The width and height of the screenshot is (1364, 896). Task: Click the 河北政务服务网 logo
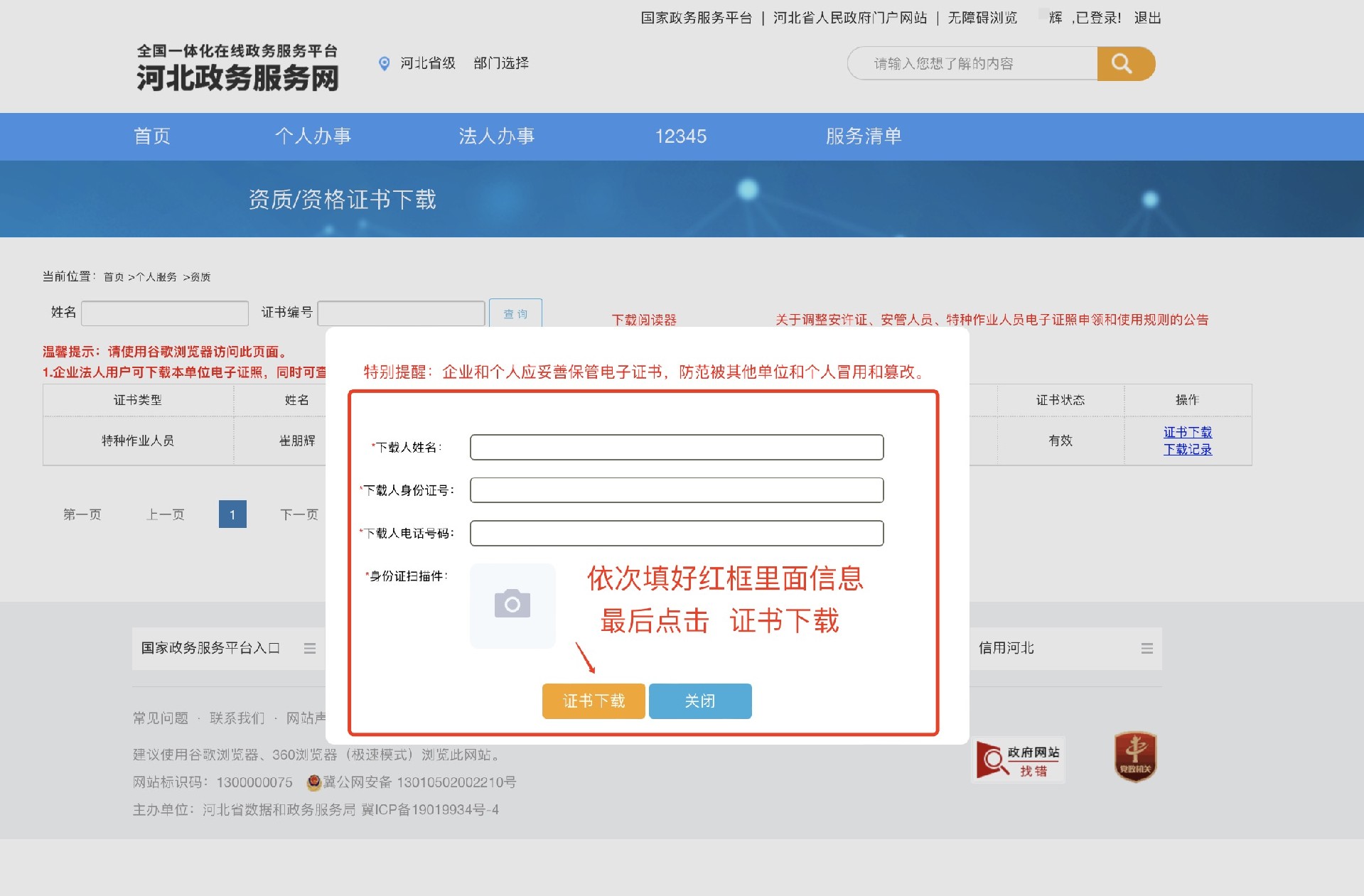[x=237, y=68]
